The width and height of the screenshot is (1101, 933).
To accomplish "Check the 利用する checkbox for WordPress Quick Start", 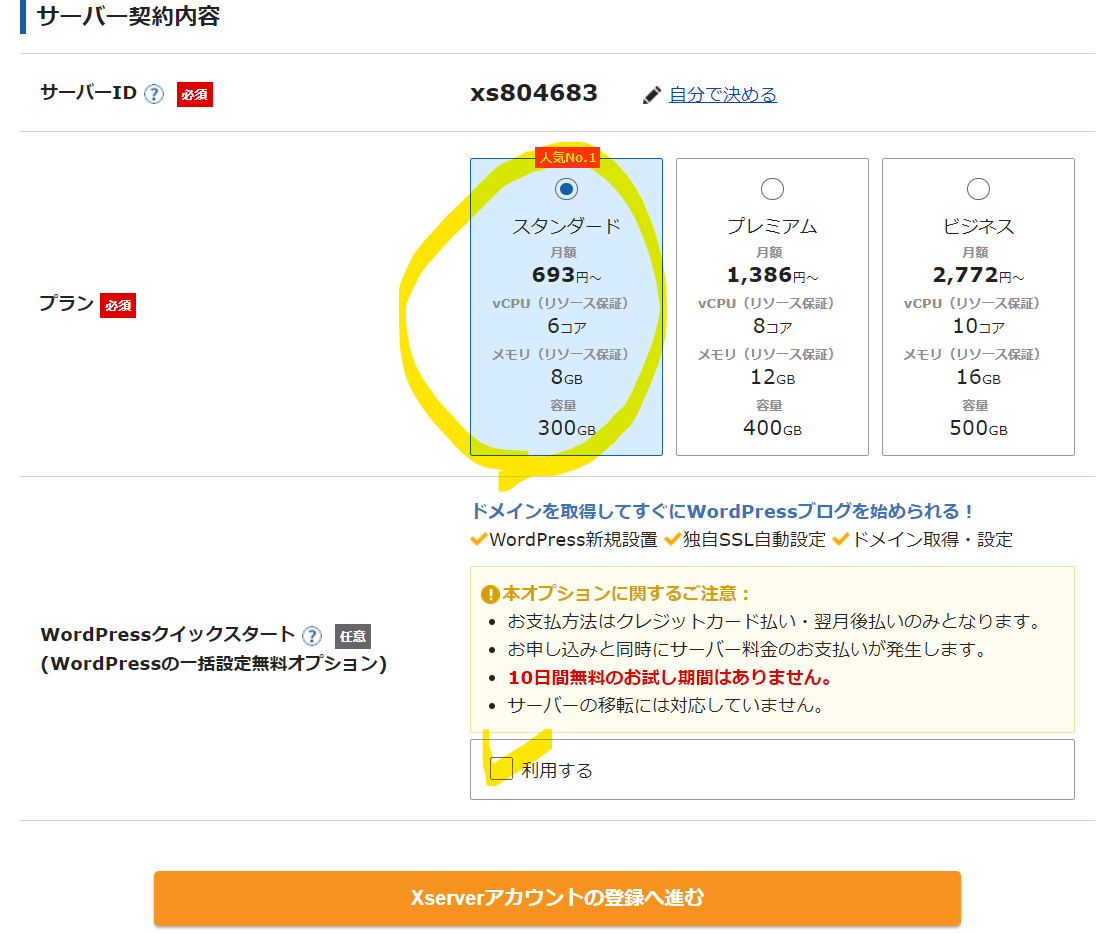I will pyautogui.click(x=501, y=769).
